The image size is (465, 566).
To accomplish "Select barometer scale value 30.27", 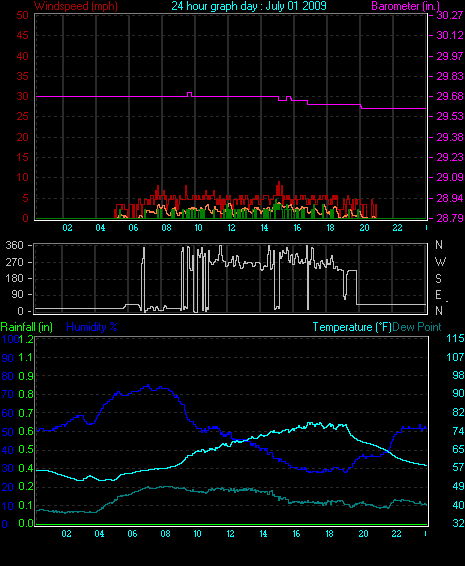I will 450,15.
